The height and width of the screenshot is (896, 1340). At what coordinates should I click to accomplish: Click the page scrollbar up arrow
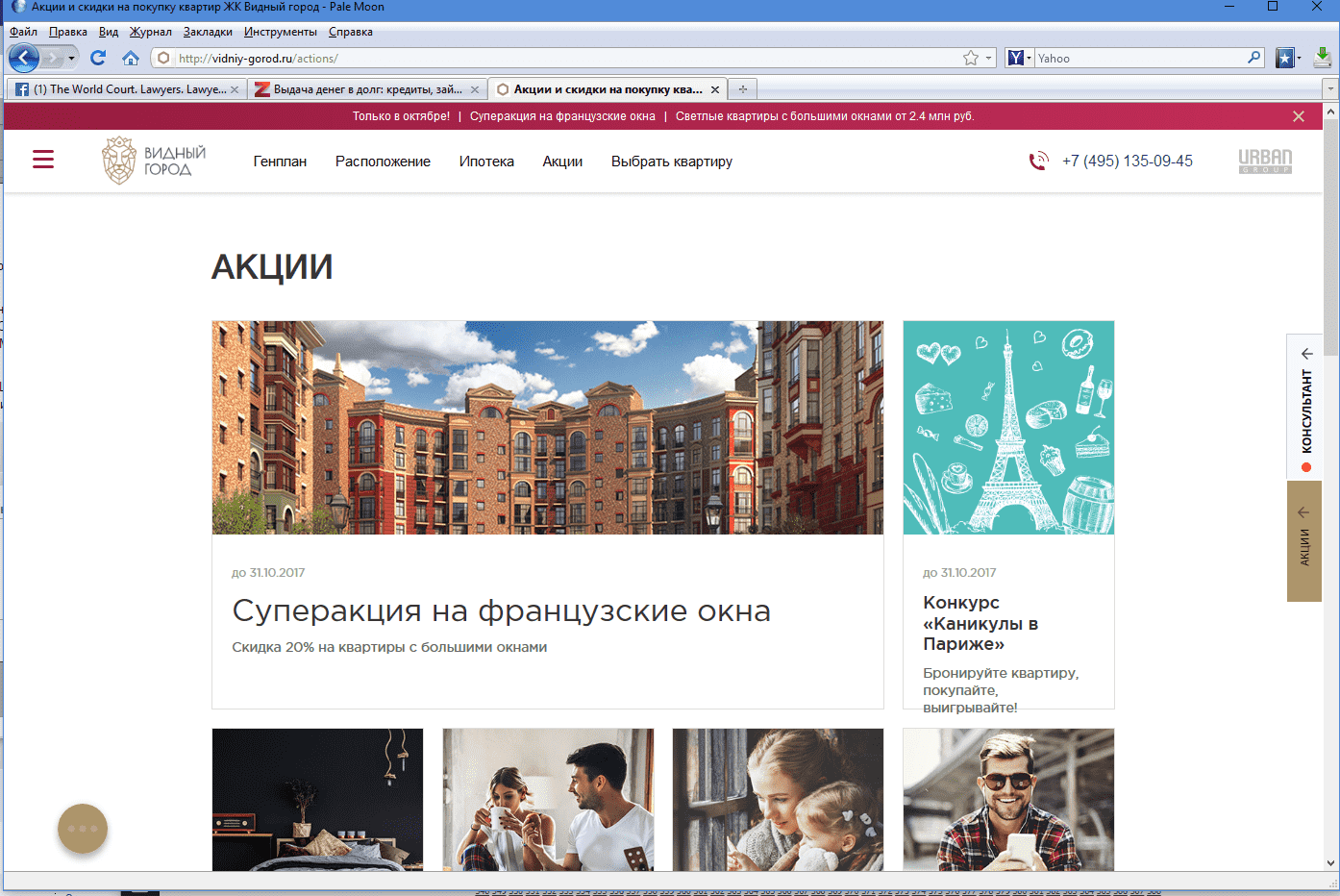tap(1331, 112)
